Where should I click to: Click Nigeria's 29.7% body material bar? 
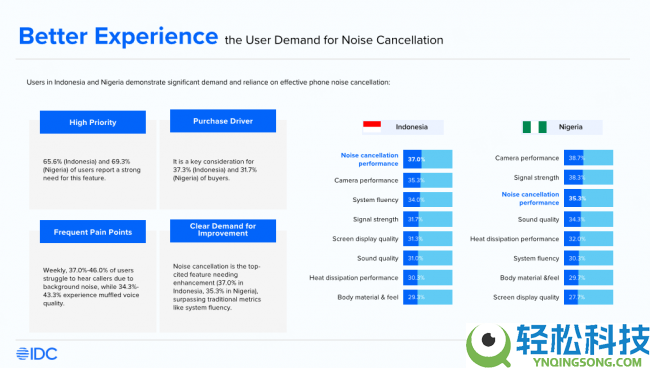pyautogui.click(x=588, y=278)
